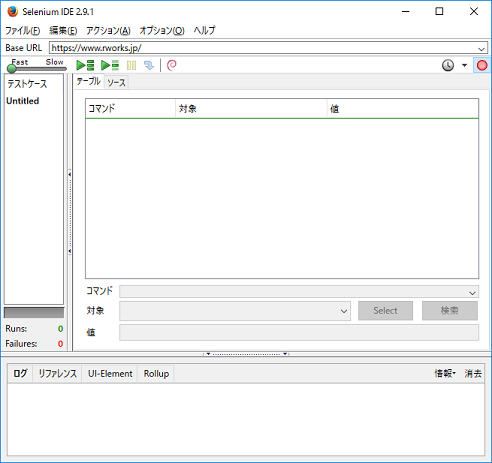Open the アクション(A) menu
492x463 pixels.
click(108, 31)
